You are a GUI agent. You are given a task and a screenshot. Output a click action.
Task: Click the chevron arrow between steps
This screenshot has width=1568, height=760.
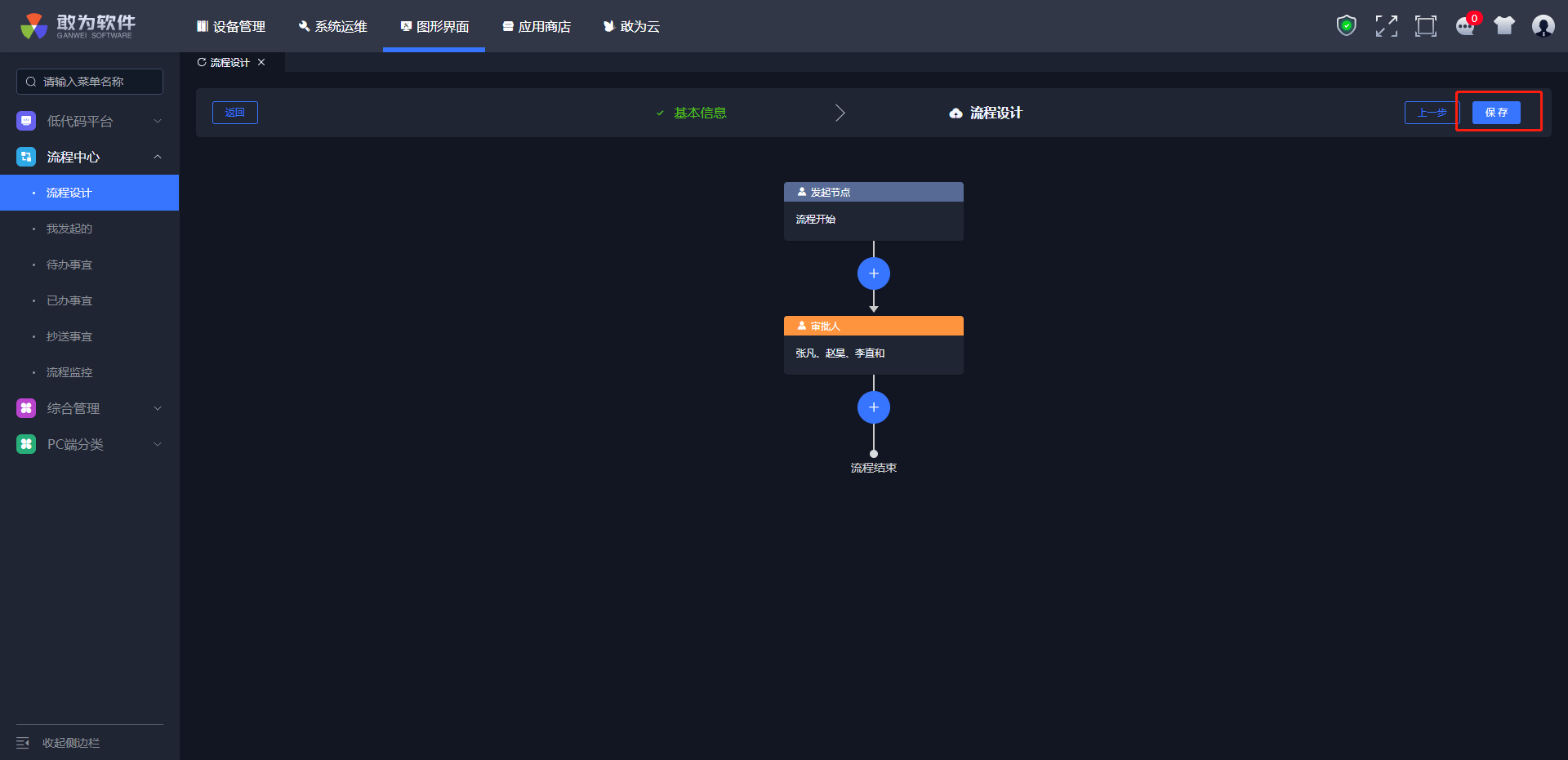point(840,113)
